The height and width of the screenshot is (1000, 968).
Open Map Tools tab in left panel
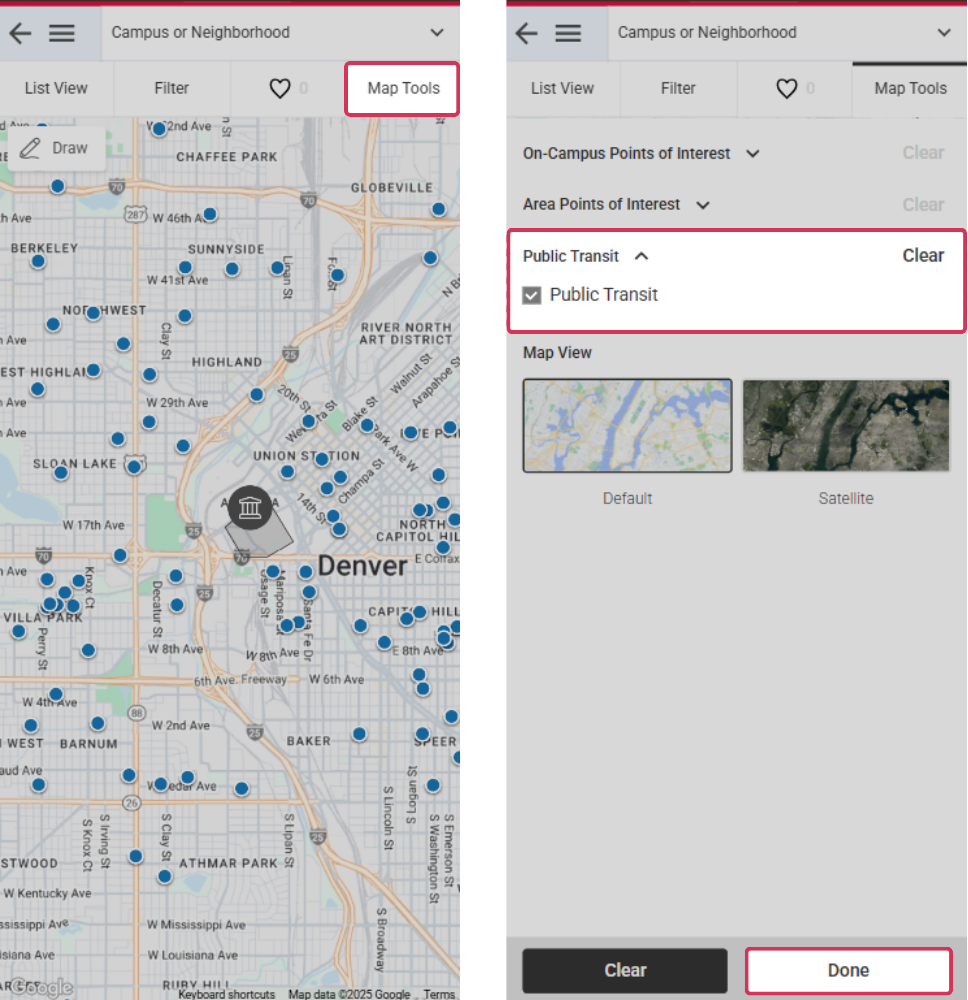(x=402, y=89)
